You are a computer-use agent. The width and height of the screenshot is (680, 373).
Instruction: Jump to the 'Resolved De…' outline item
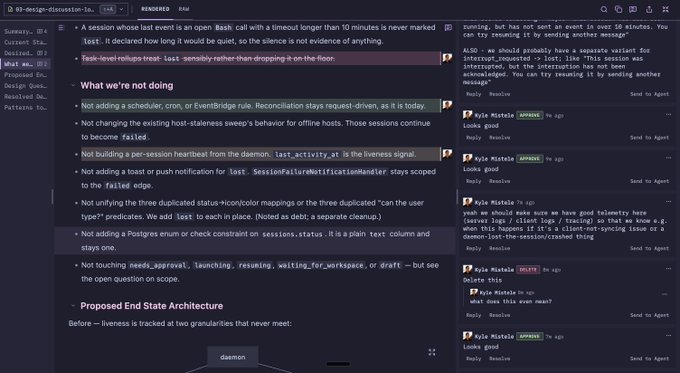coord(25,96)
